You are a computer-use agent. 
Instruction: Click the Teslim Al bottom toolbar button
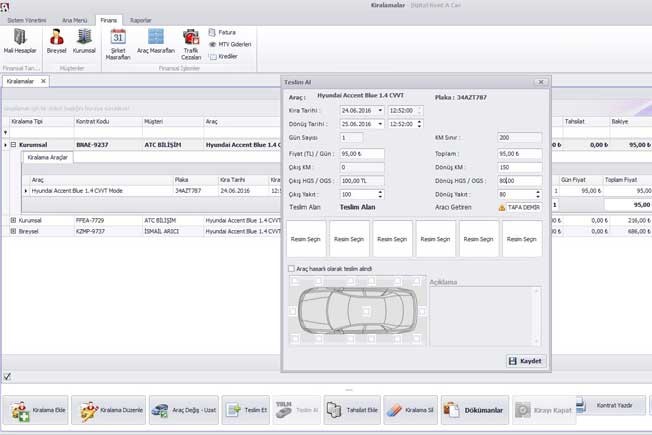coord(296,410)
